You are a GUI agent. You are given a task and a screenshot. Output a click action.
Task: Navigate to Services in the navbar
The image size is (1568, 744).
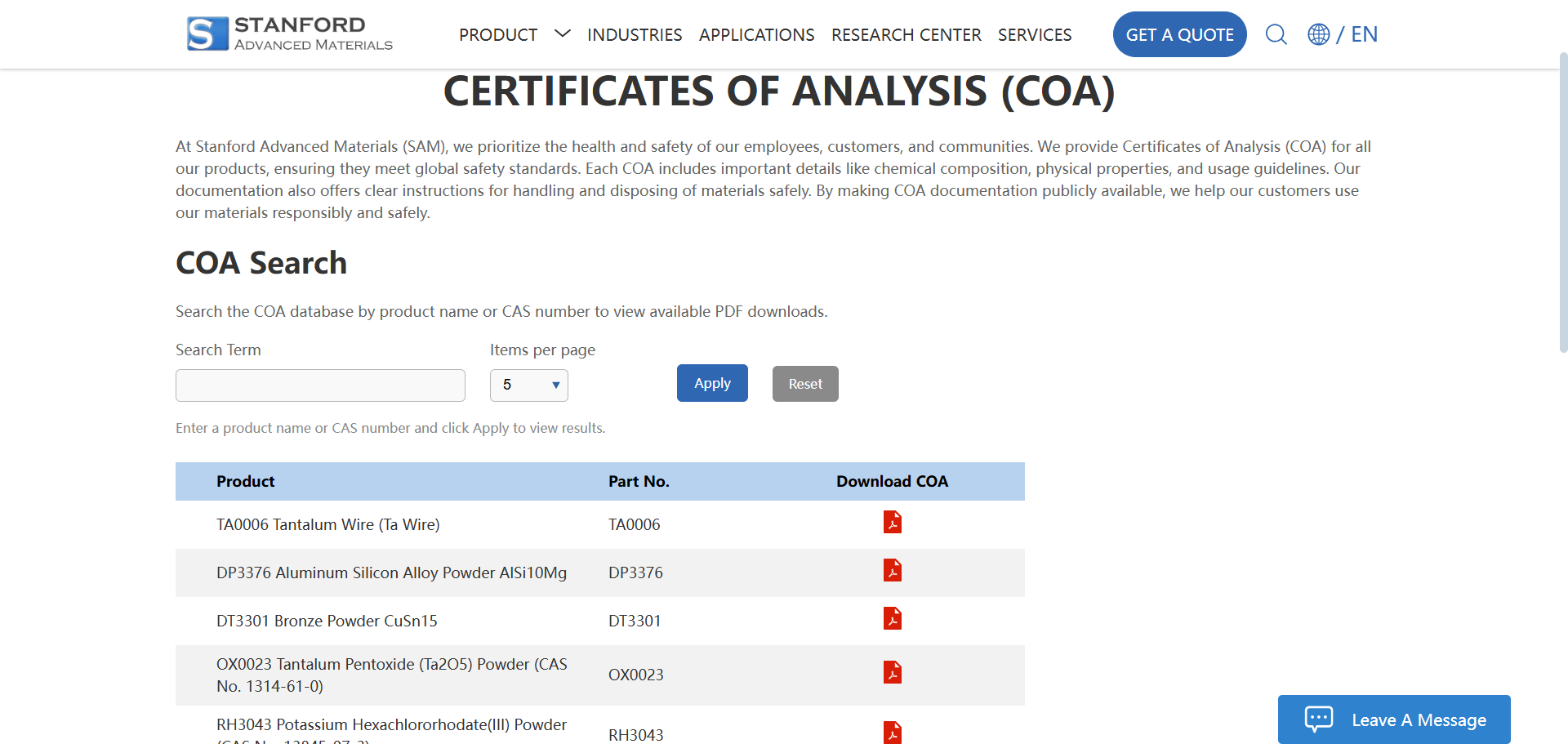pos(1034,35)
